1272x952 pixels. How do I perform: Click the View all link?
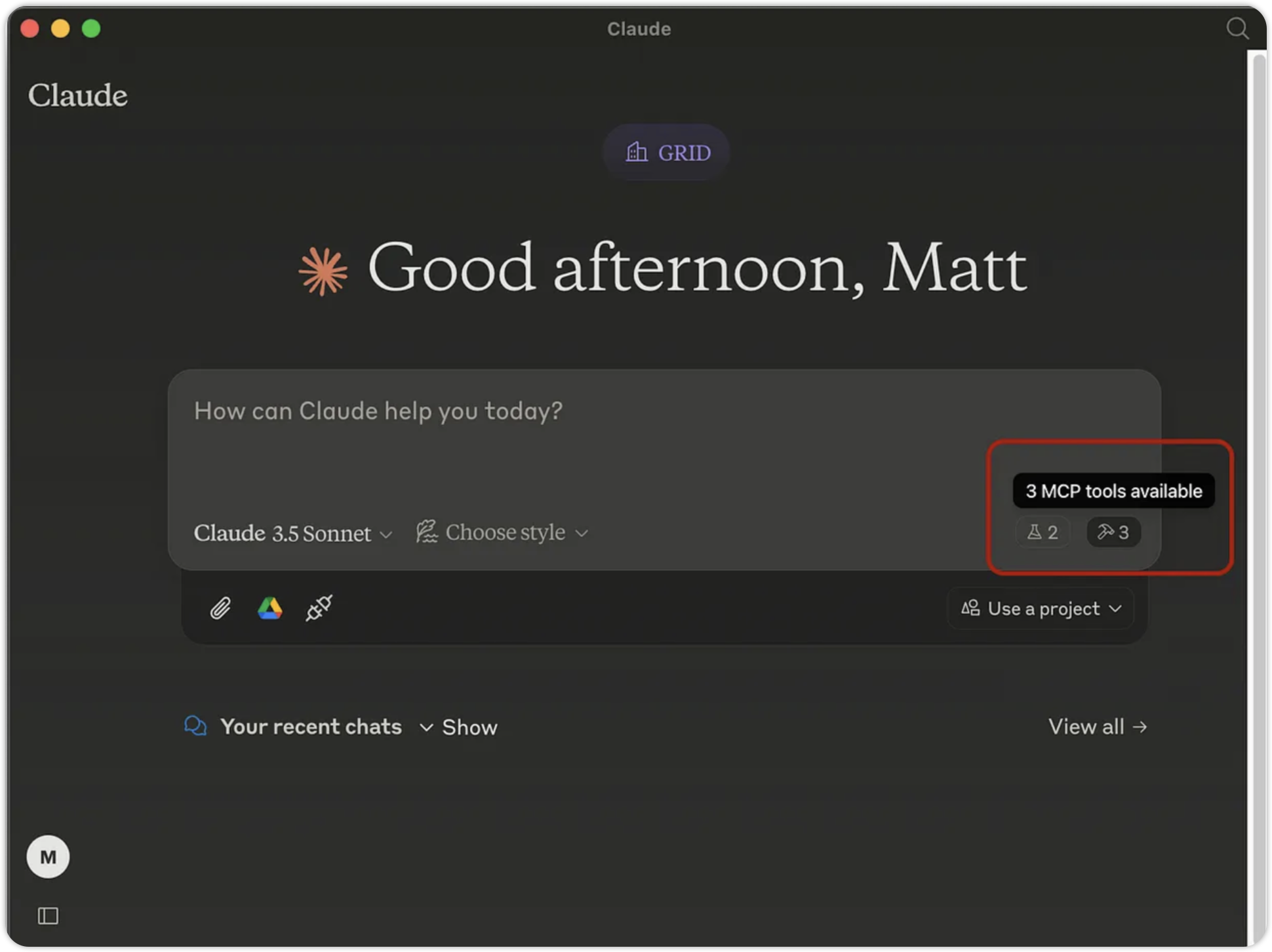point(1098,726)
